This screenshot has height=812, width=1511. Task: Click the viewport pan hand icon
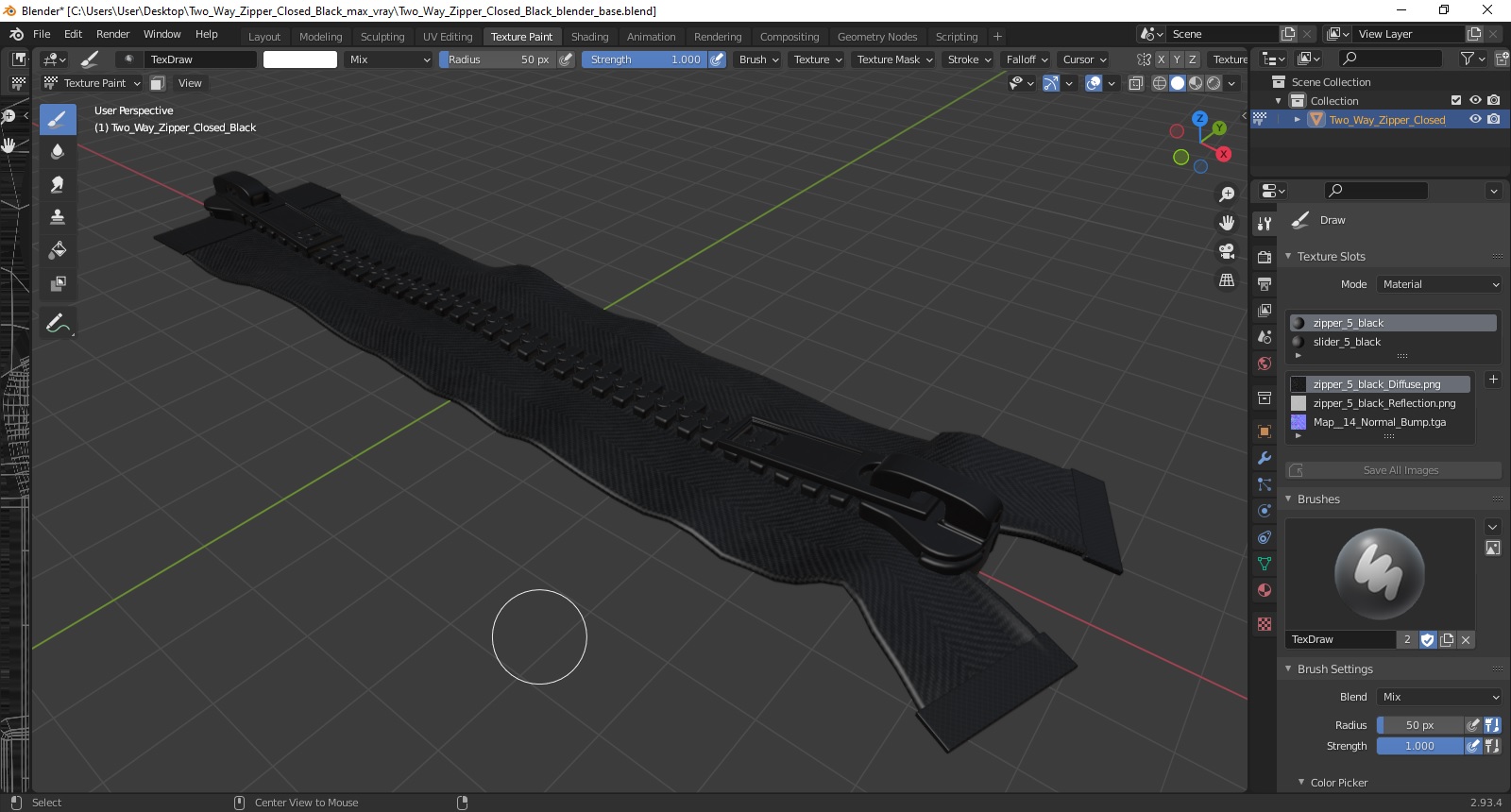1227,223
